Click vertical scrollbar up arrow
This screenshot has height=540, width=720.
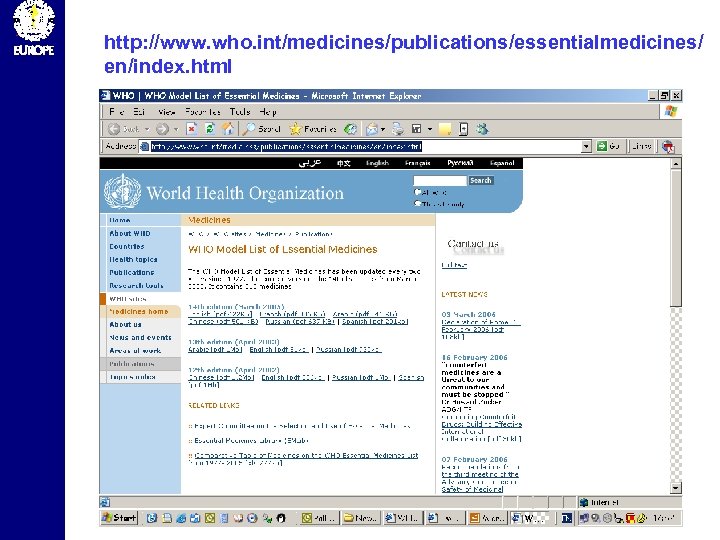(675, 163)
